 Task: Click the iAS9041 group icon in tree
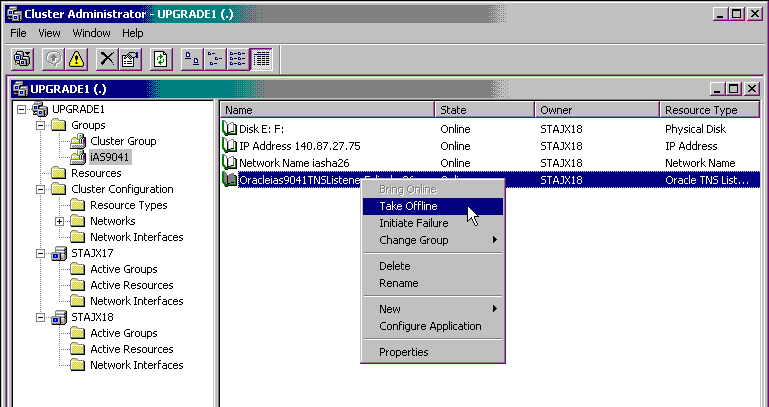tap(78, 157)
